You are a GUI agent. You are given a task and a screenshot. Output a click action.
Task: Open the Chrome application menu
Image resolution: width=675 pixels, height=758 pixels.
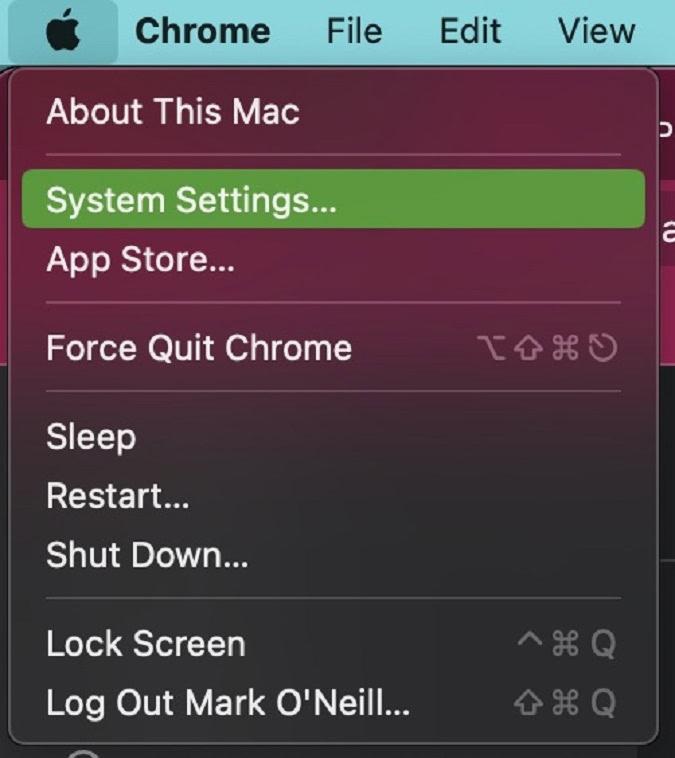point(202,31)
